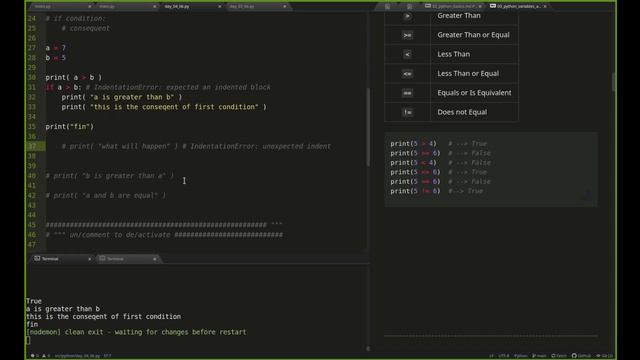Open the main git branch selector
Screen dimensions: 640x360
tap(539, 356)
